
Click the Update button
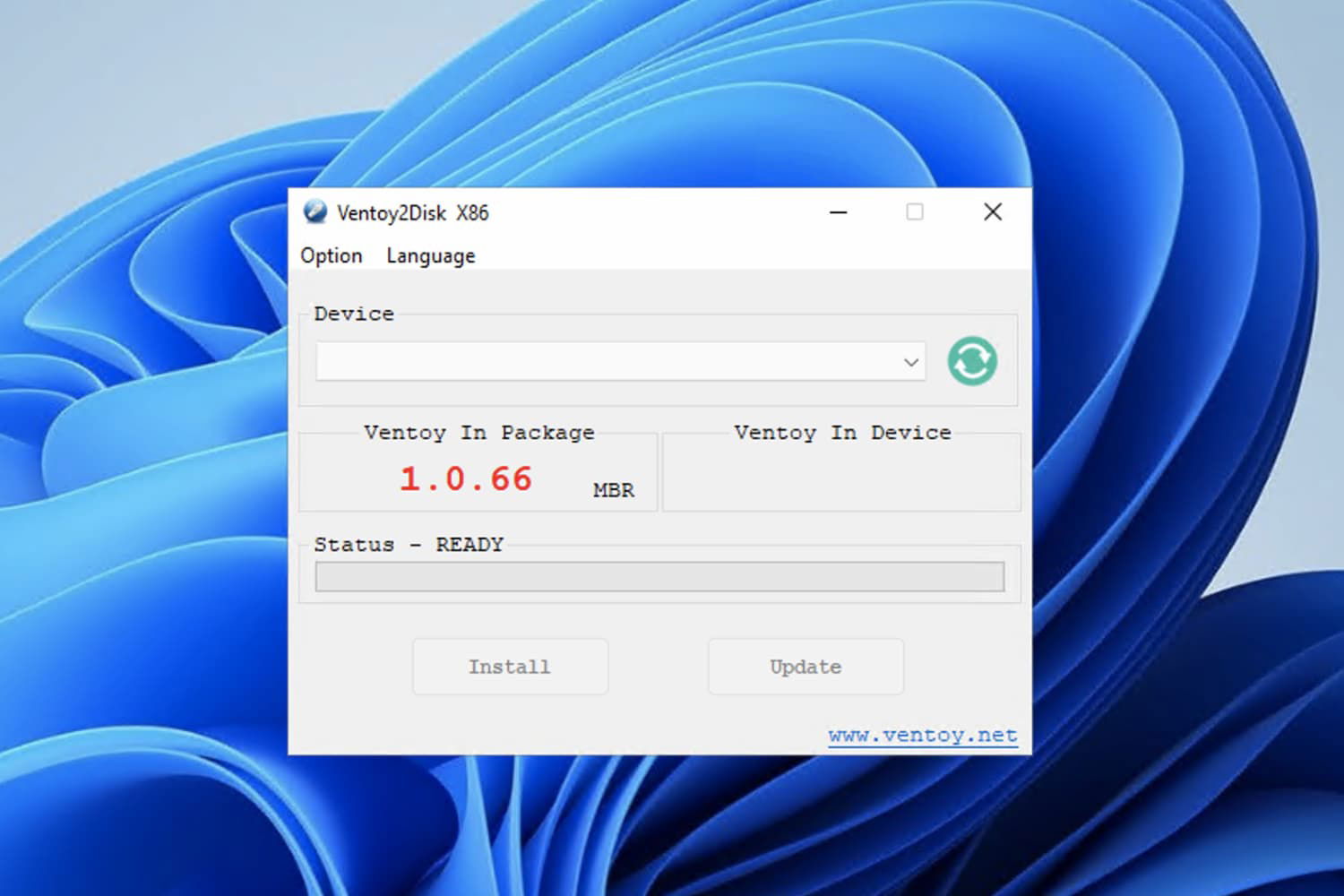click(x=806, y=667)
